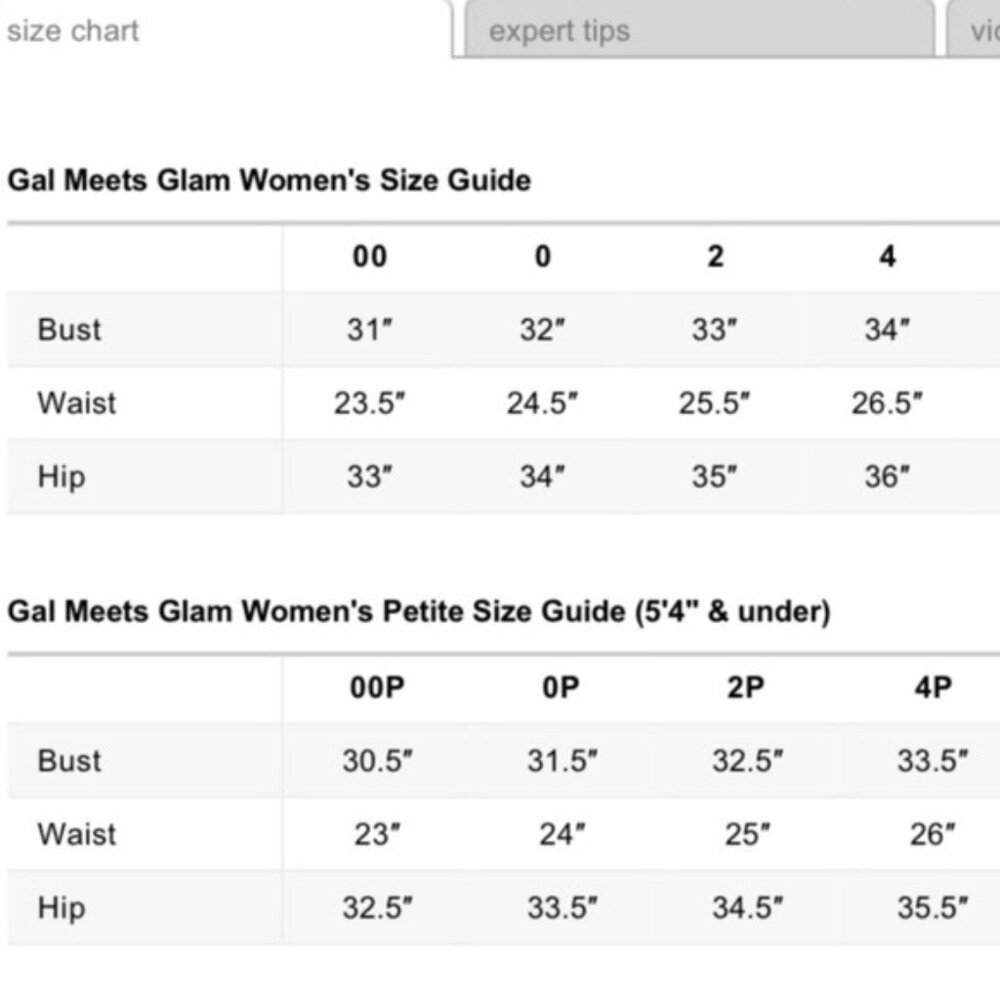Select the size 4 column header

[887, 257]
